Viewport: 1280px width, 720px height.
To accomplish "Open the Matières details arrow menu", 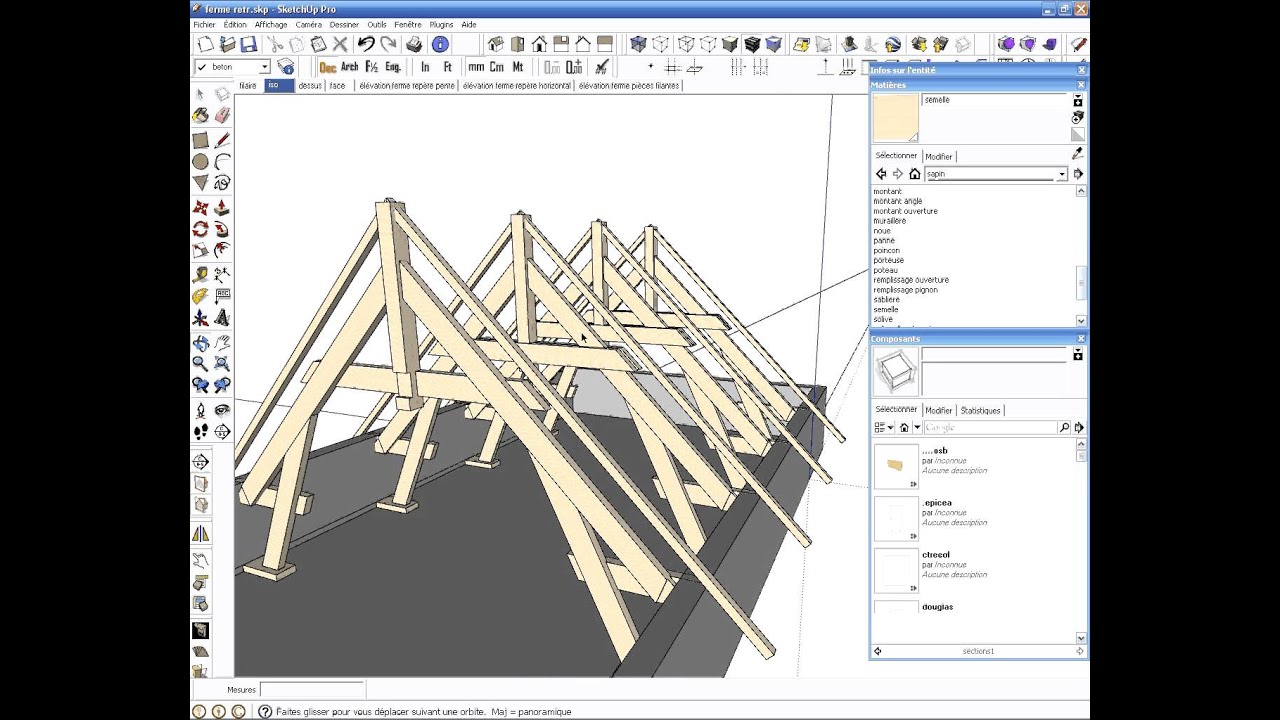I will click(1078, 174).
